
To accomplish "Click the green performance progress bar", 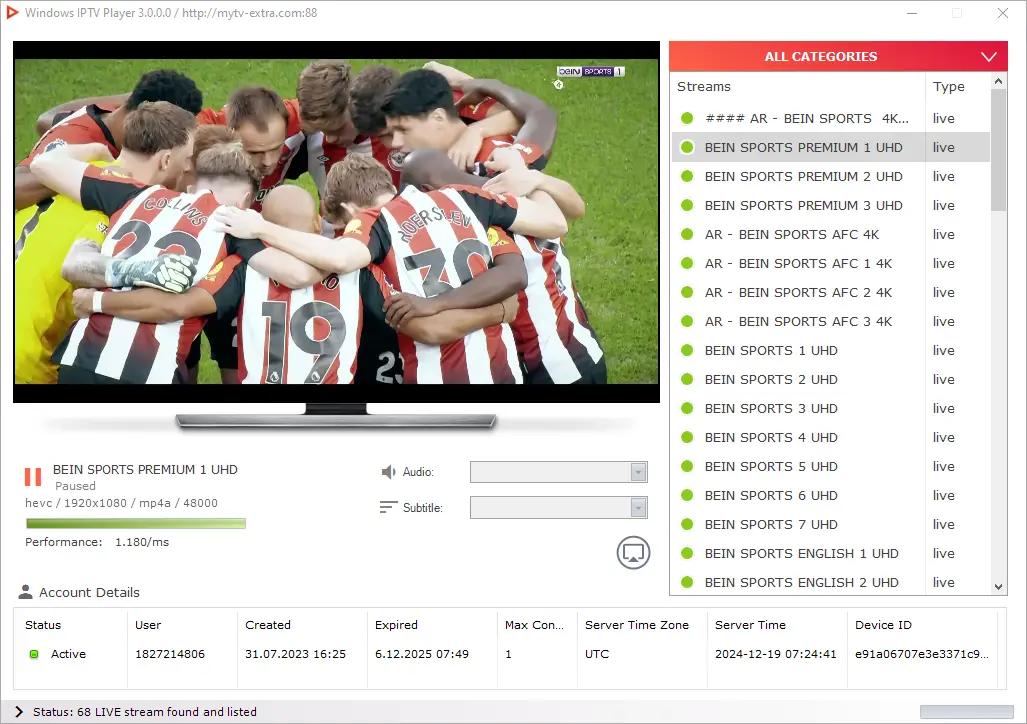I will coord(136,523).
